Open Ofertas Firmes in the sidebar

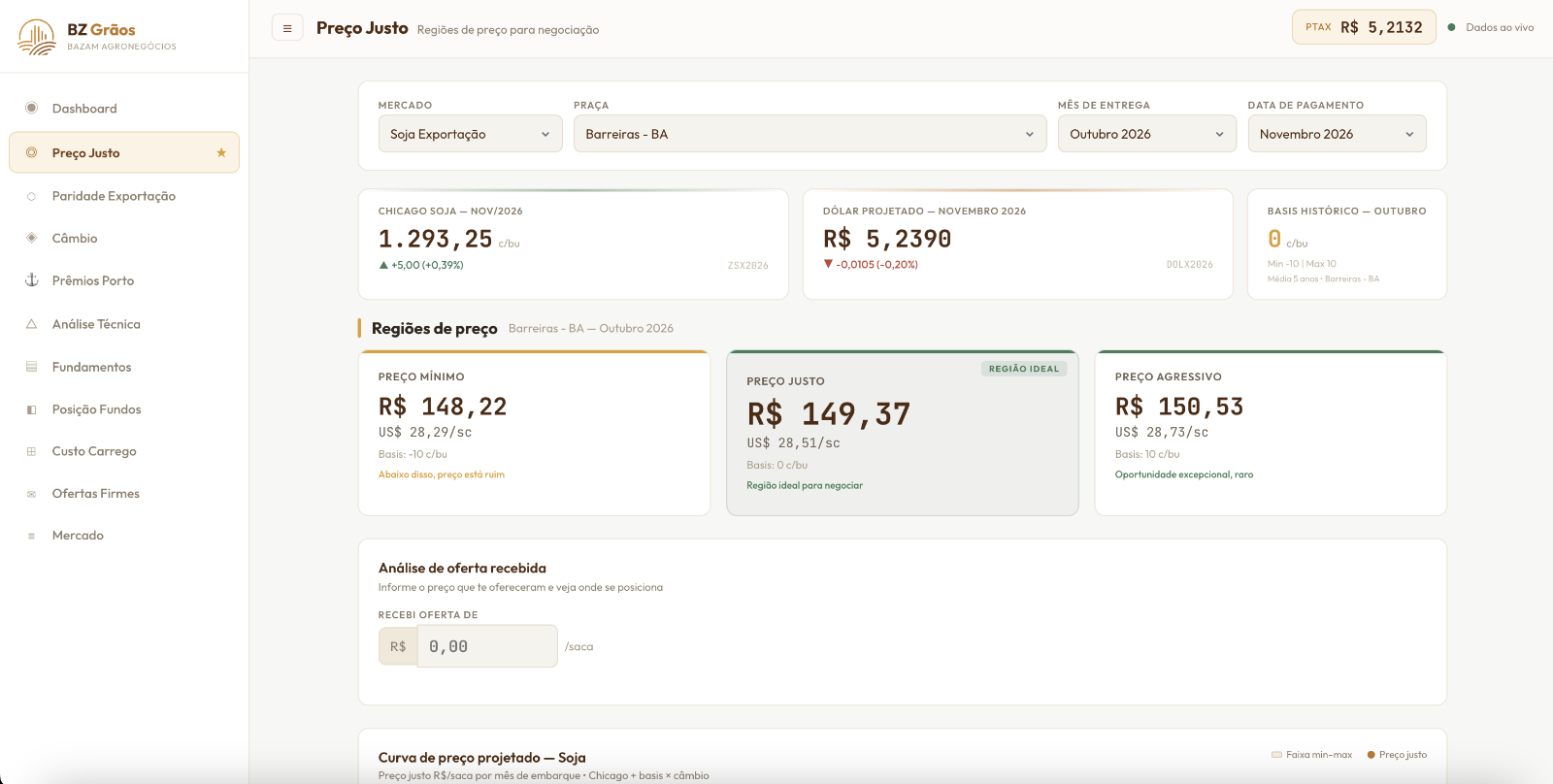click(124, 494)
